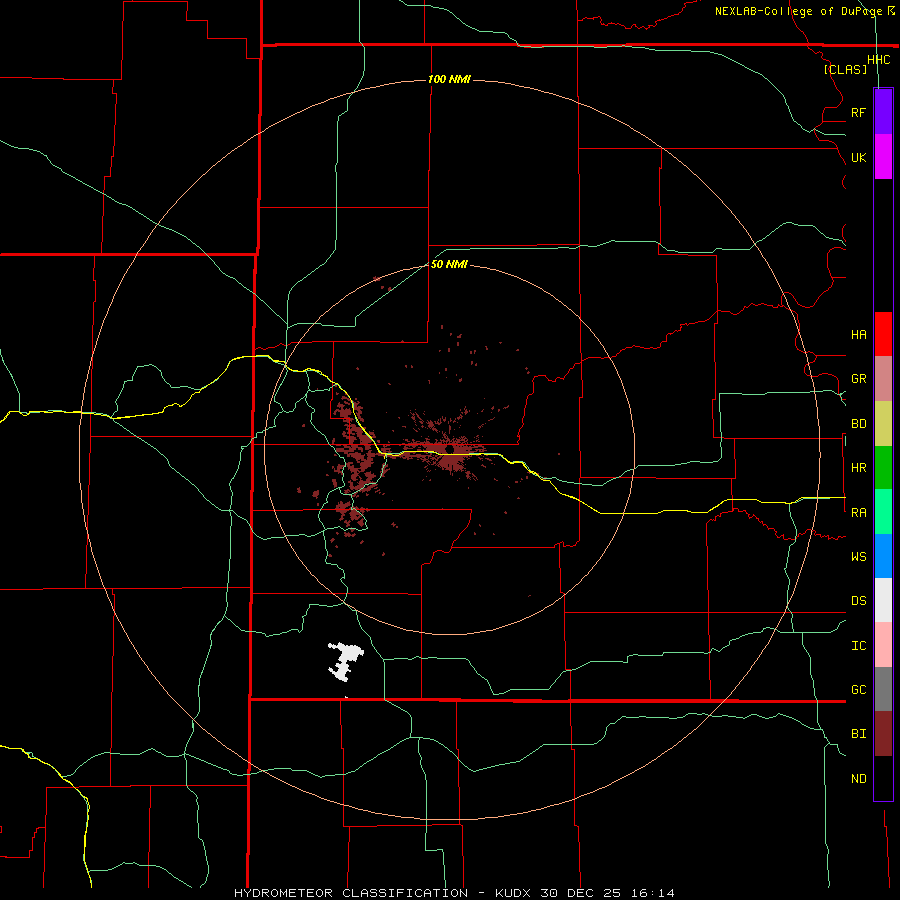The image size is (900, 900).
Task: Click the HR legend label
Action: point(858,468)
